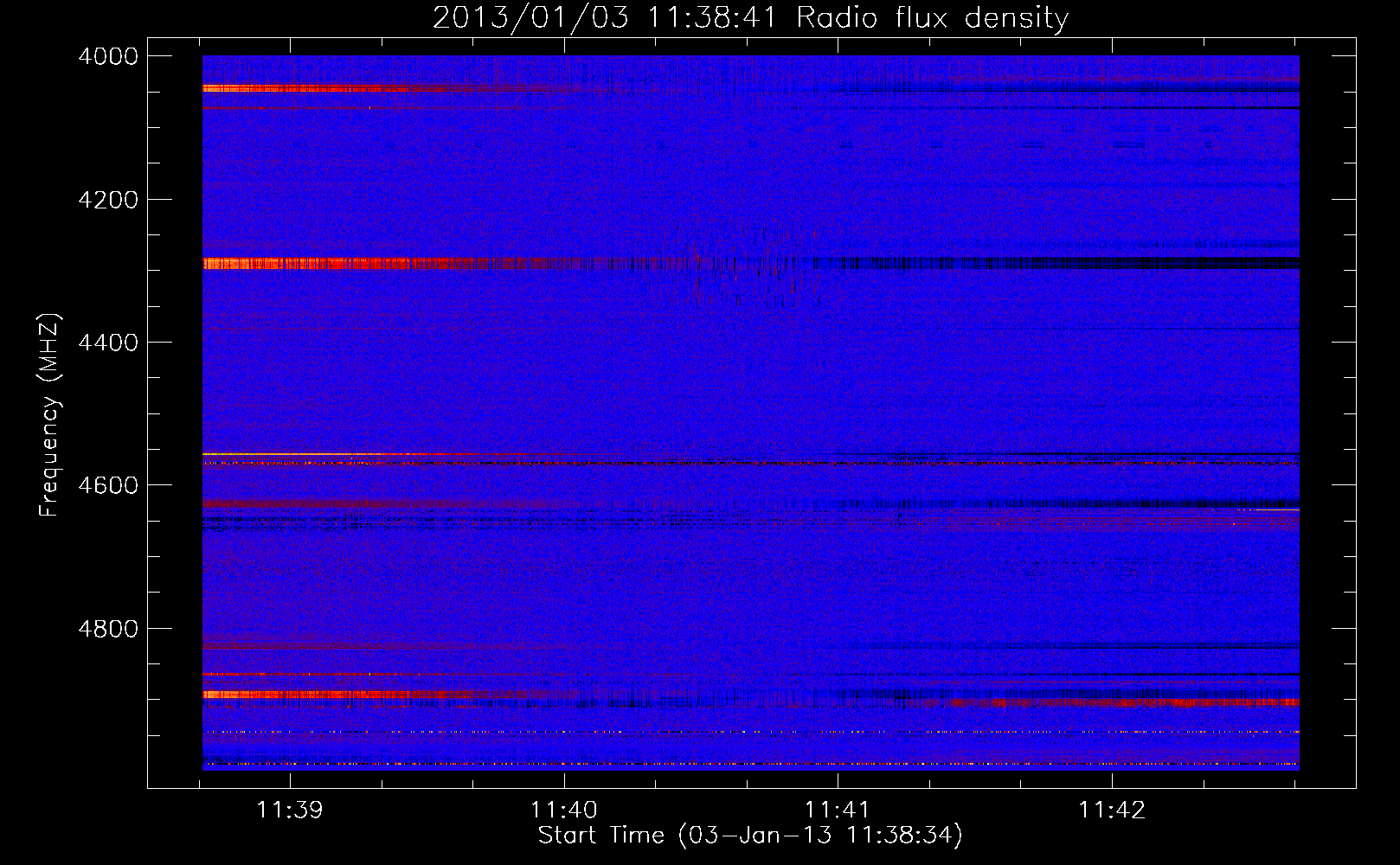The height and width of the screenshot is (865, 1400).
Task: Click the "Frequency (MHZ)" axis label
Action: [49, 415]
